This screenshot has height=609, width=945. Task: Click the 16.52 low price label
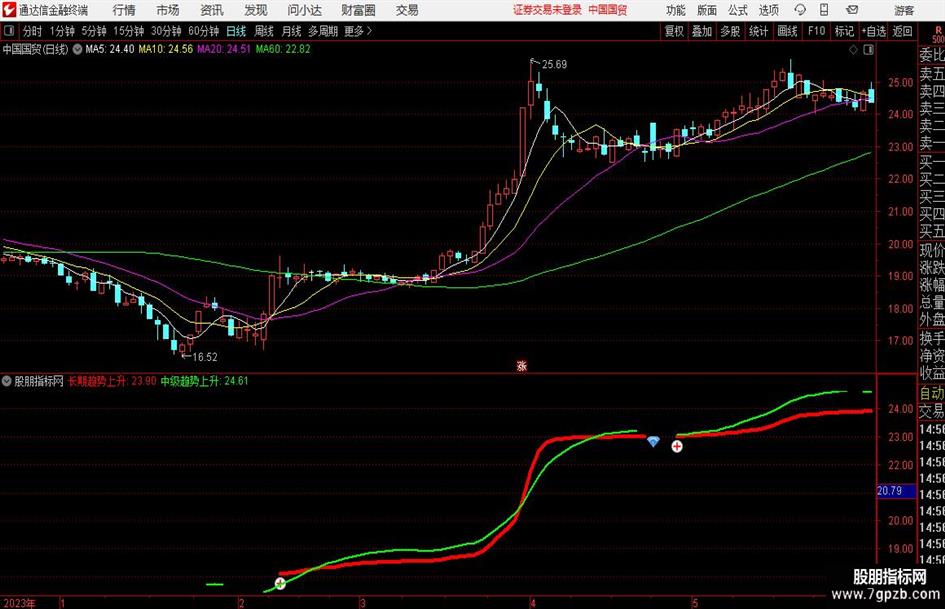coord(205,357)
